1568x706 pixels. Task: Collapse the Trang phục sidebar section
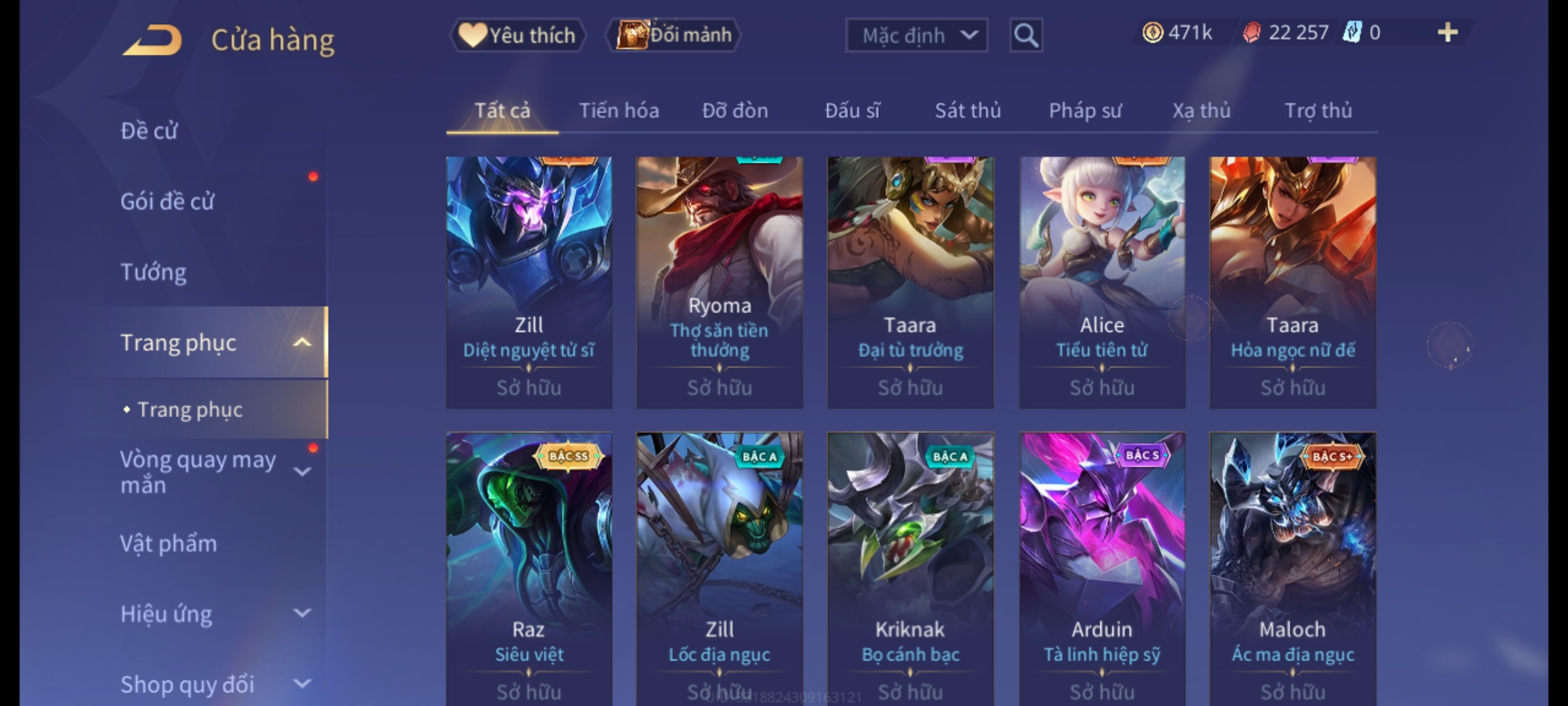[302, 343]
